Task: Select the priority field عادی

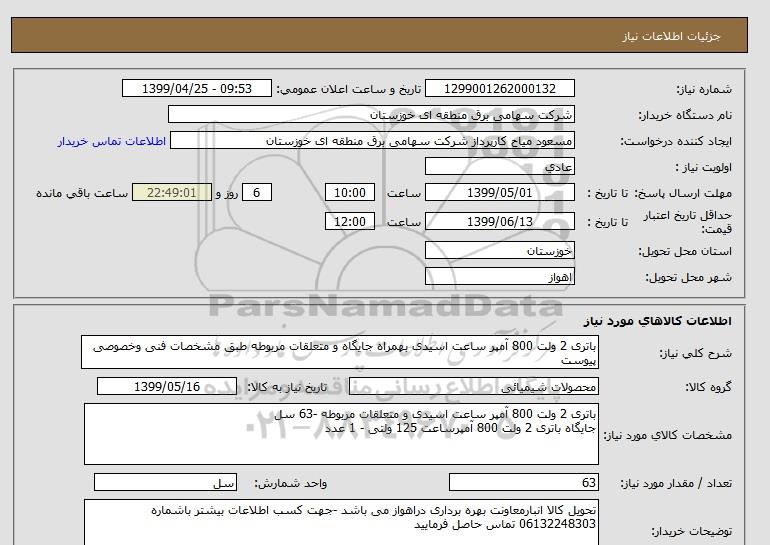Action: pyautogui.click(x=499, y=167)
